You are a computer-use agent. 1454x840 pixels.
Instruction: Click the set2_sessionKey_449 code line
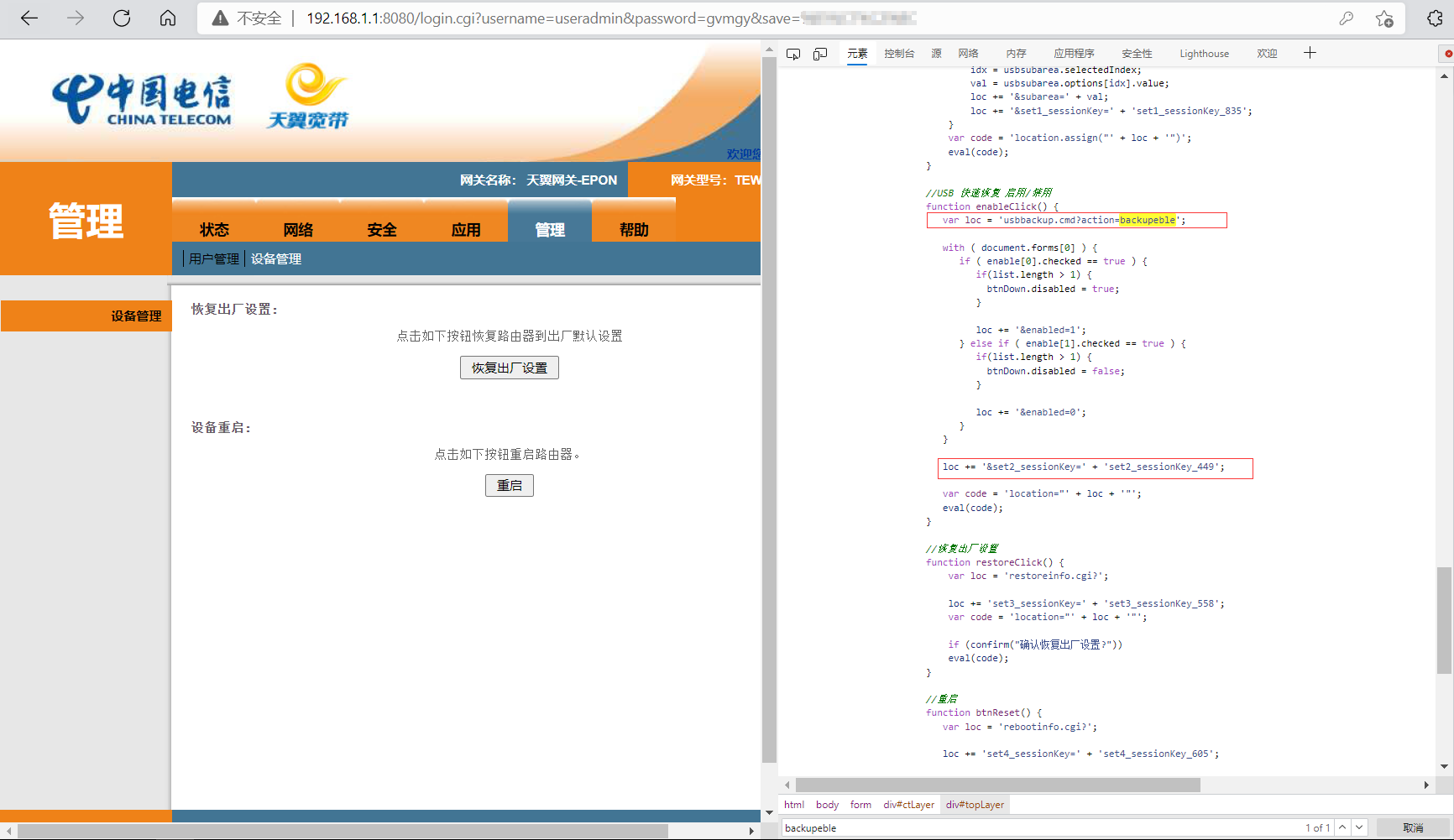1083,467
